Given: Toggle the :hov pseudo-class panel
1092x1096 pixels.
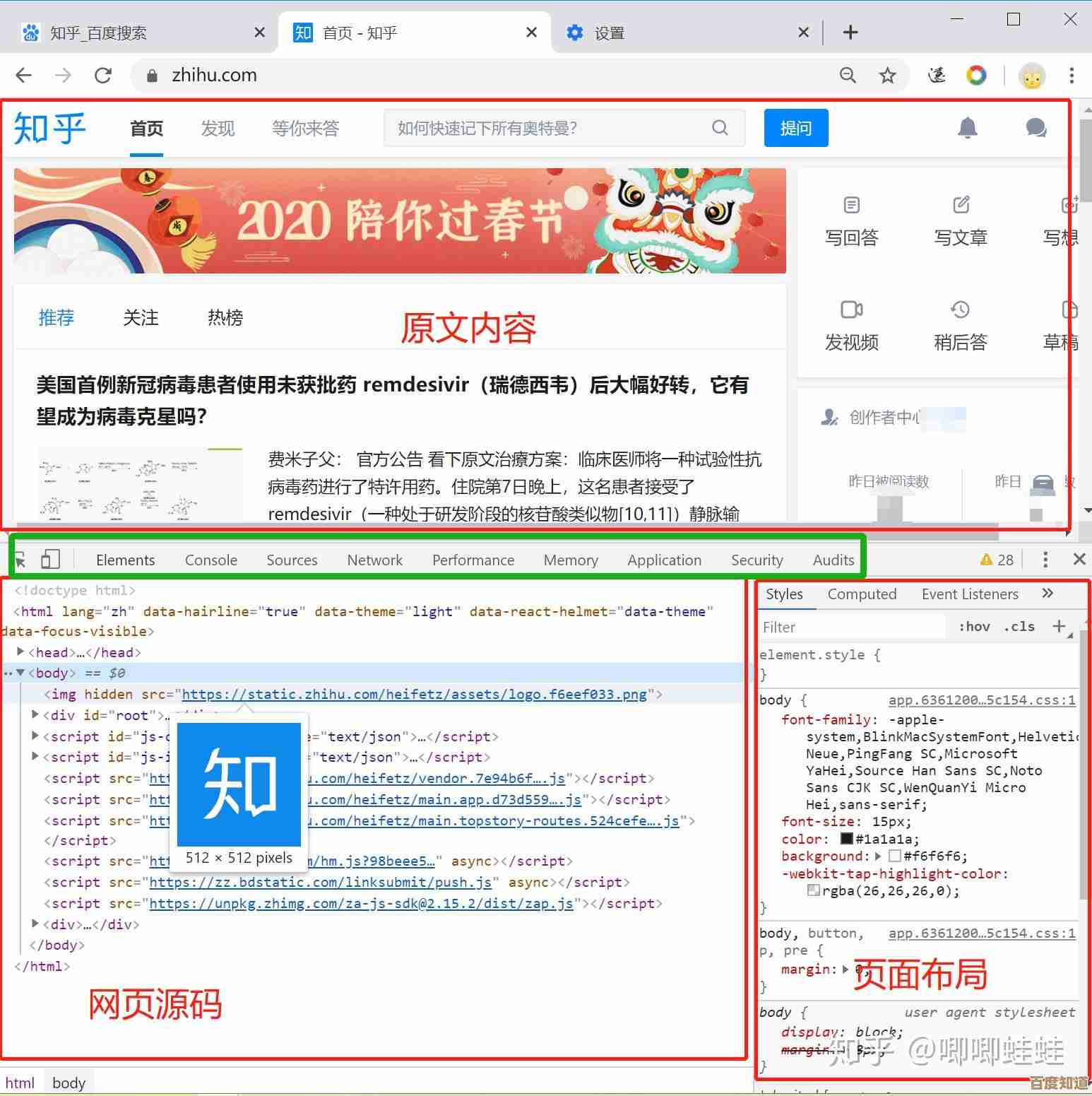Looking at the screenshot, I should pyautogui.click(x=973, y=626).
